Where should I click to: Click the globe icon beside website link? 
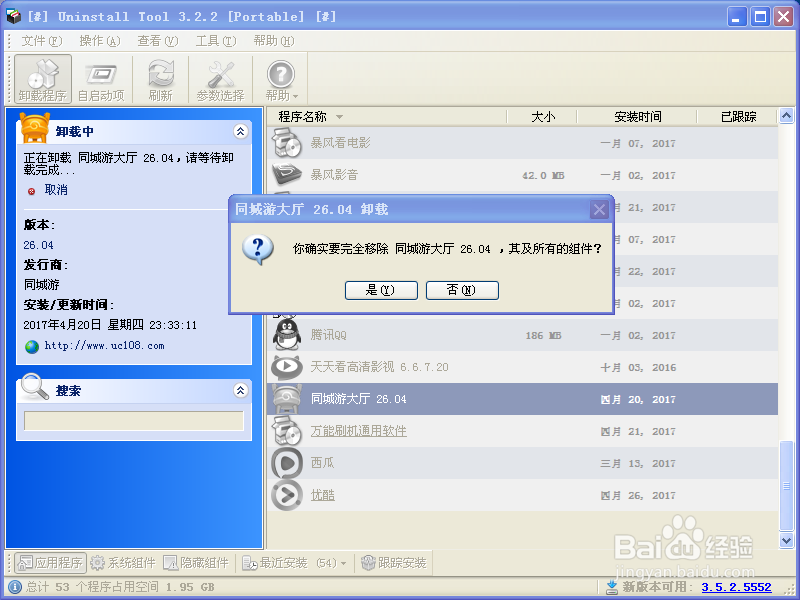click(x=32, y=347)
